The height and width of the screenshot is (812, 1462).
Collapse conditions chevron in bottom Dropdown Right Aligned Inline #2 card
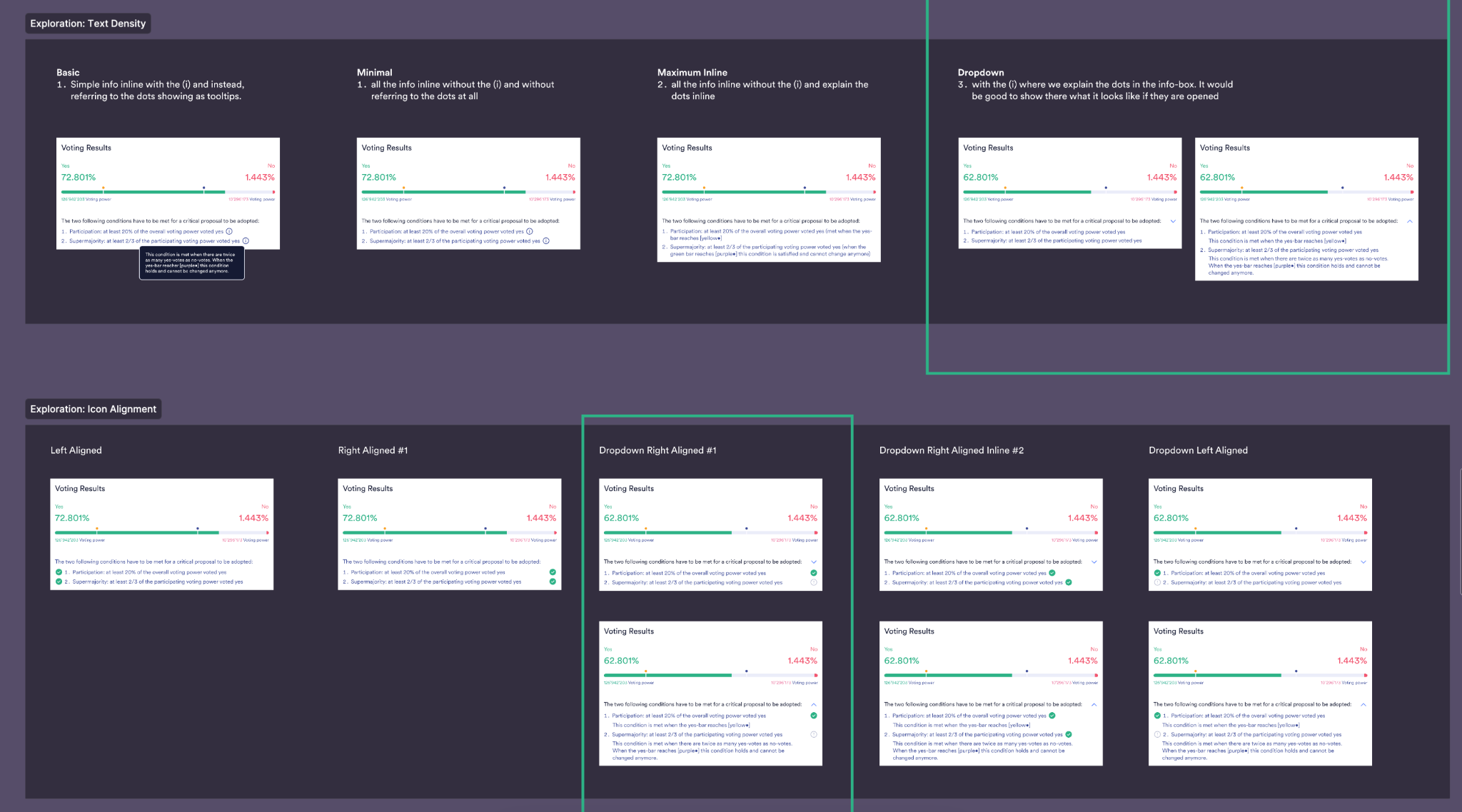click(x=1094, y=704)
